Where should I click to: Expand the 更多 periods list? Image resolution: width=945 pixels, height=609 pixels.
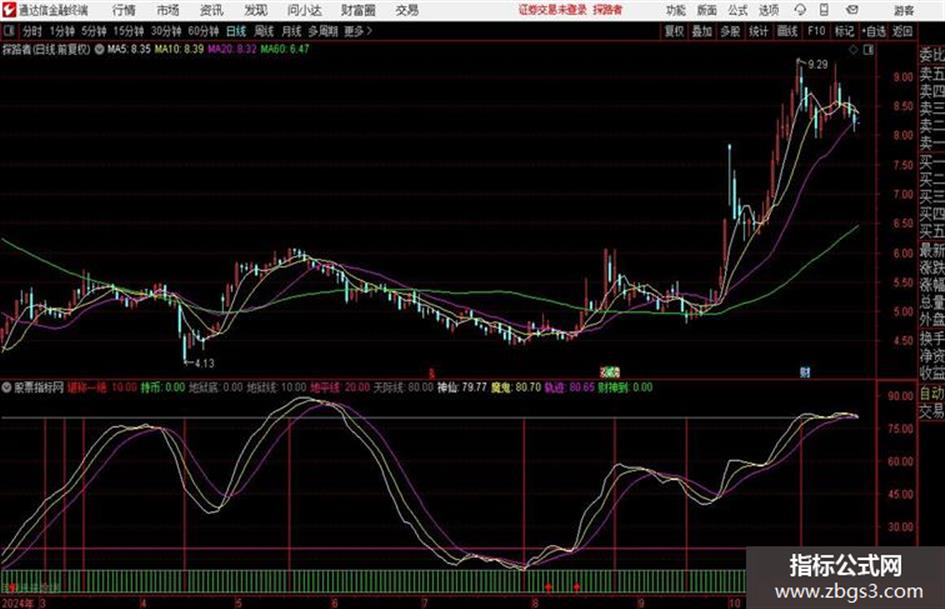(x=358, y=31)
